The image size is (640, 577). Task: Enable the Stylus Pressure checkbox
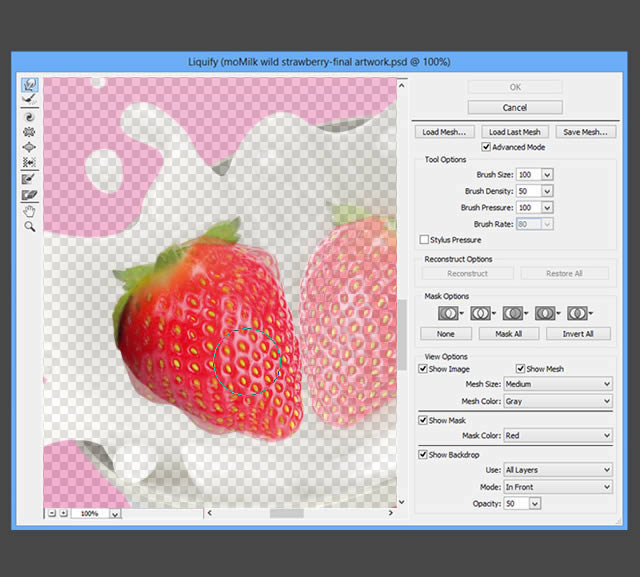coord(424,240)
